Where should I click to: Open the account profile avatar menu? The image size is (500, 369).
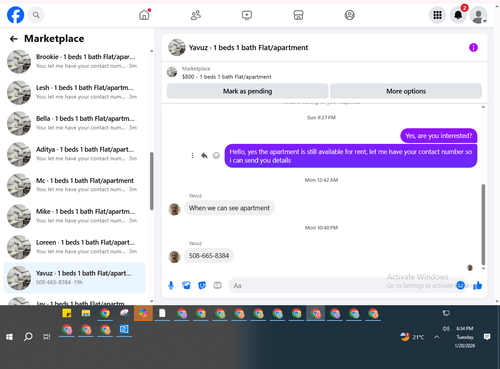[x=479, y=15]
